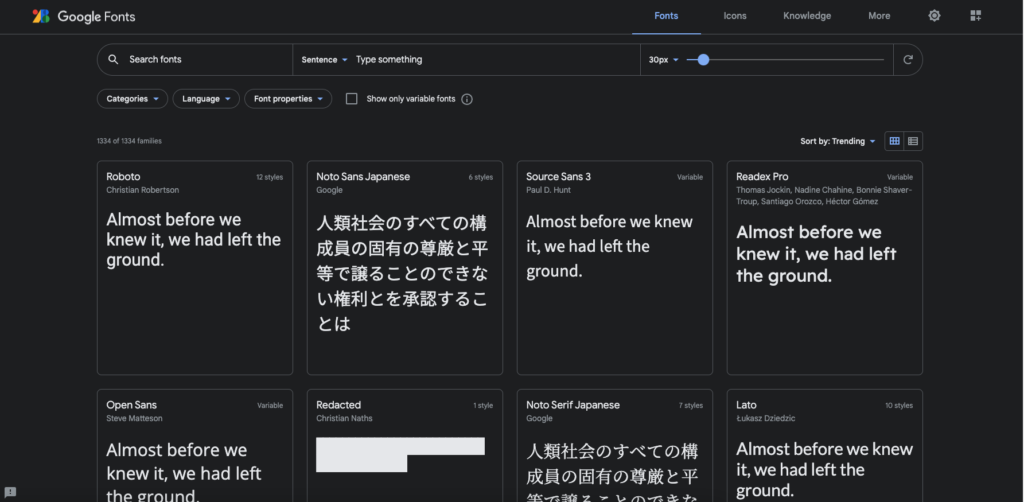This screenshot has width=1024, height=502.
Task: Click Noto Serif Japanese '7 styles' label
Action: [x=691, y=405]
